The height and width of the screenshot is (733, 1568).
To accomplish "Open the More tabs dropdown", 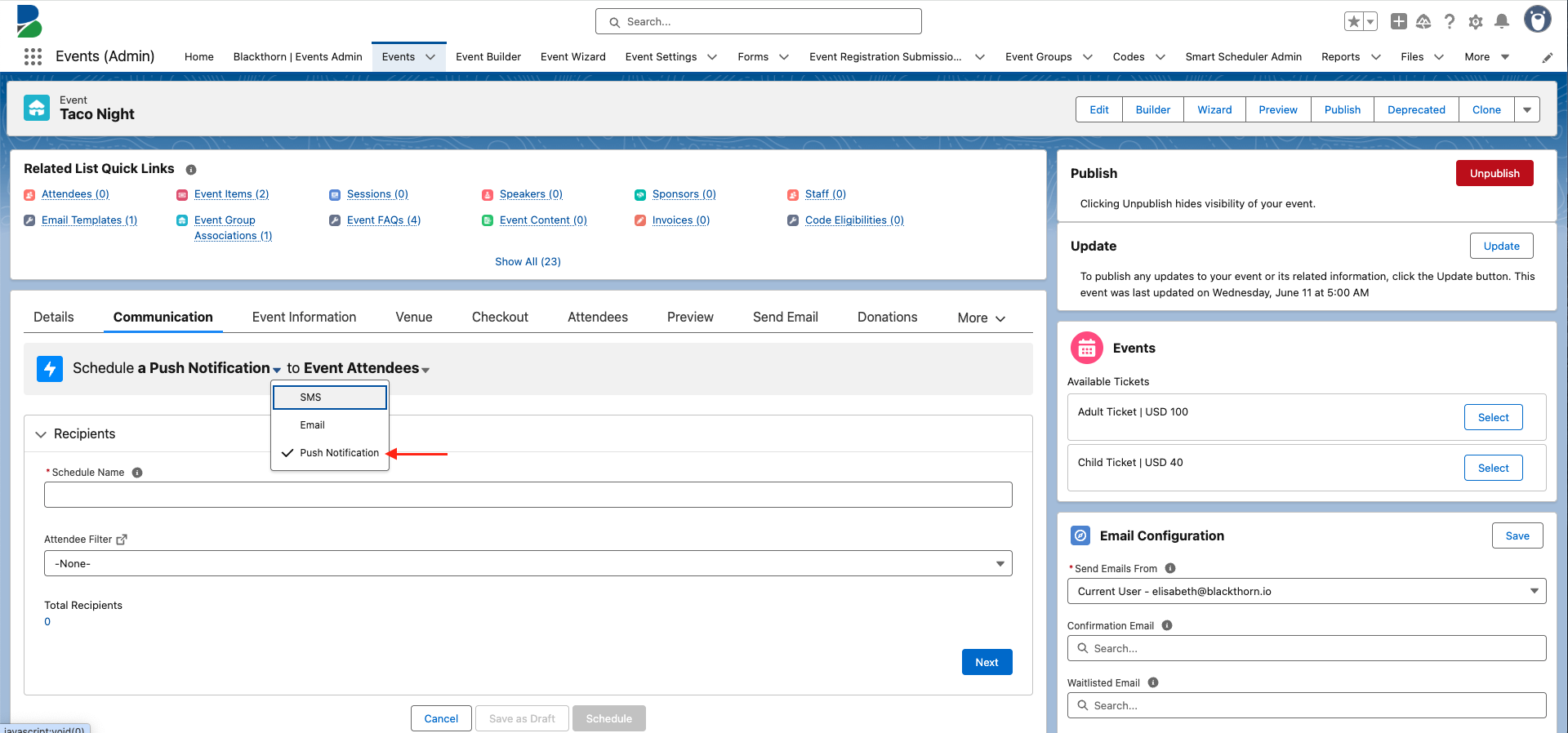I will (x=981, y=318).
